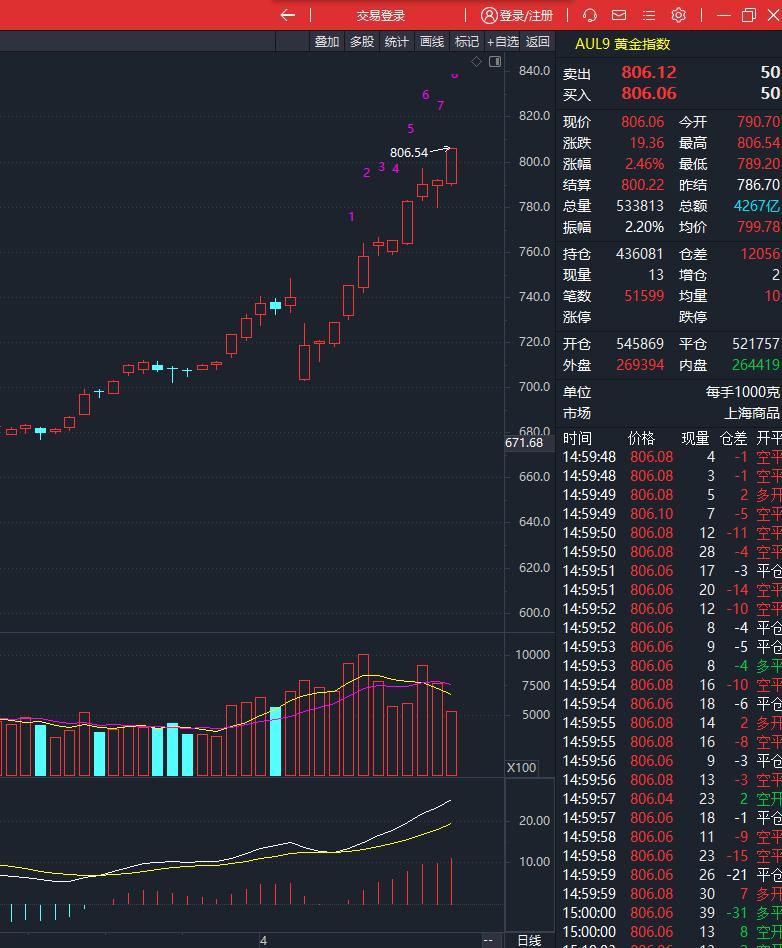The height and width of the screenshot is (948, 782).
Task: Click the 持仓 value 436081
Action: point(640,254)
